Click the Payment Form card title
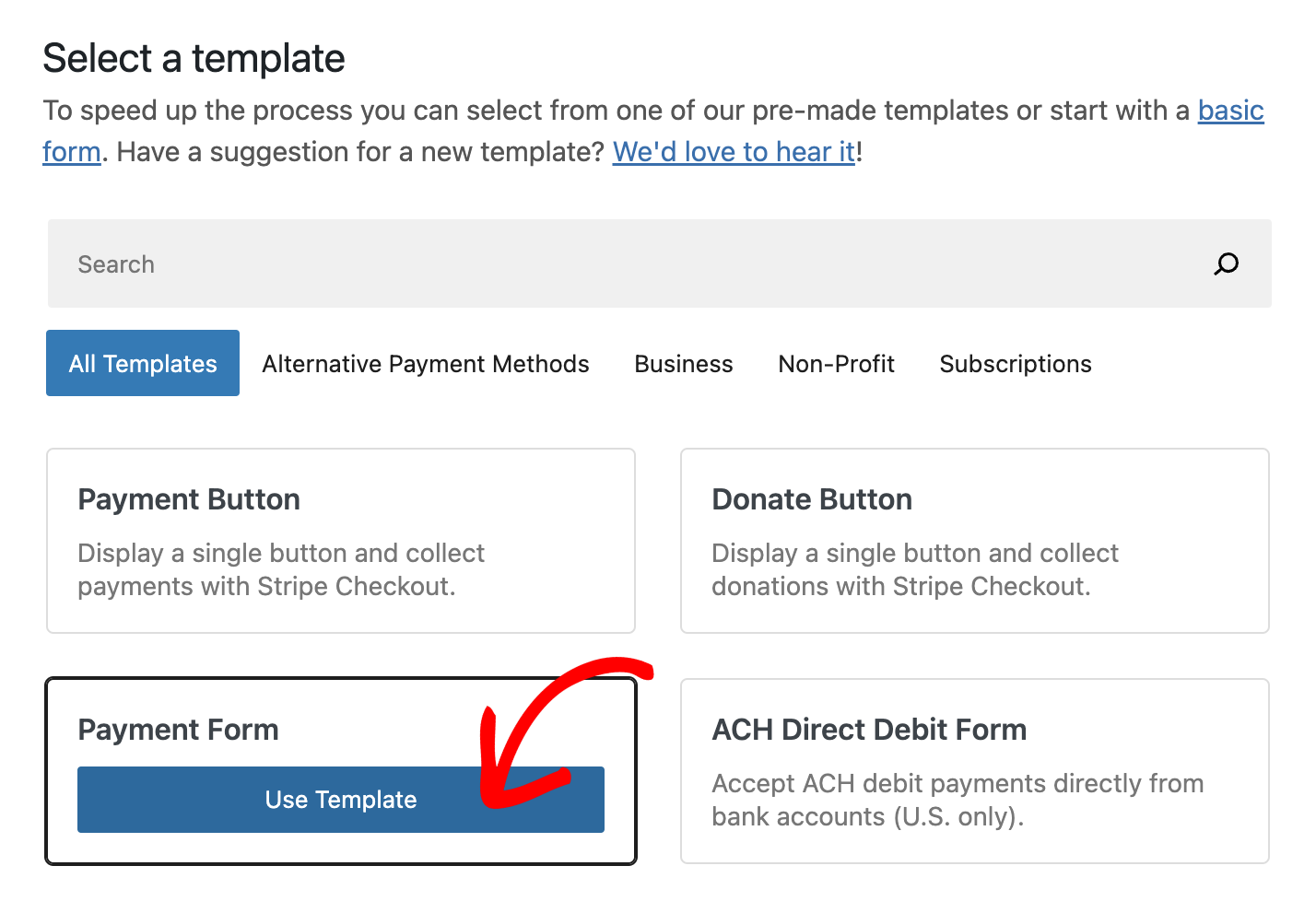1316x901 pixels. tap(178, 730)
